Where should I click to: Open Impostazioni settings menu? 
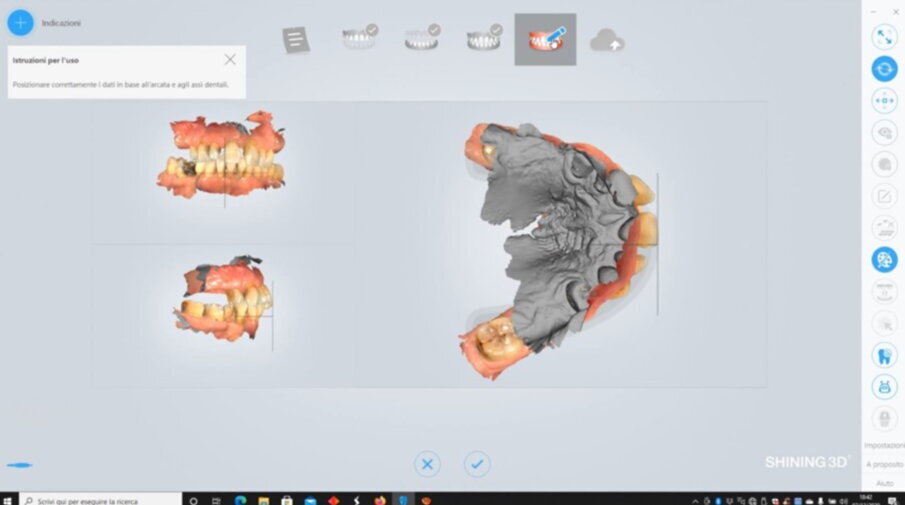[x=884, y=446]
